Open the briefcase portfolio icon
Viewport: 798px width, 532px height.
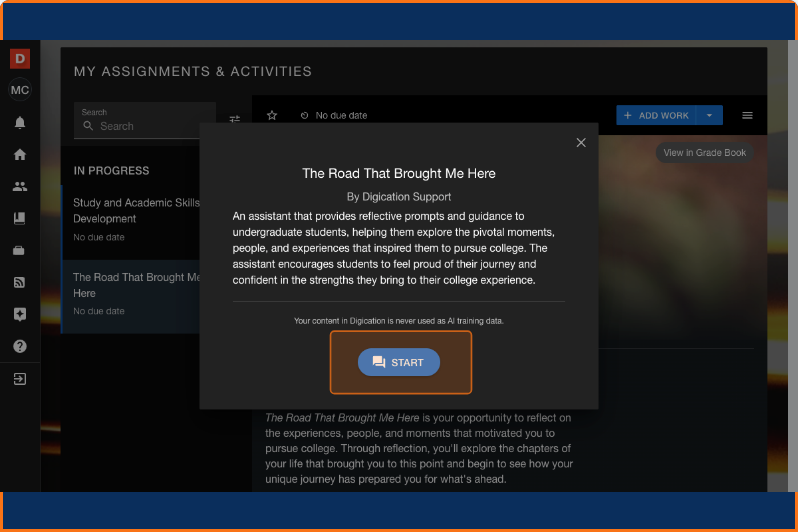[x=19, y=250]
